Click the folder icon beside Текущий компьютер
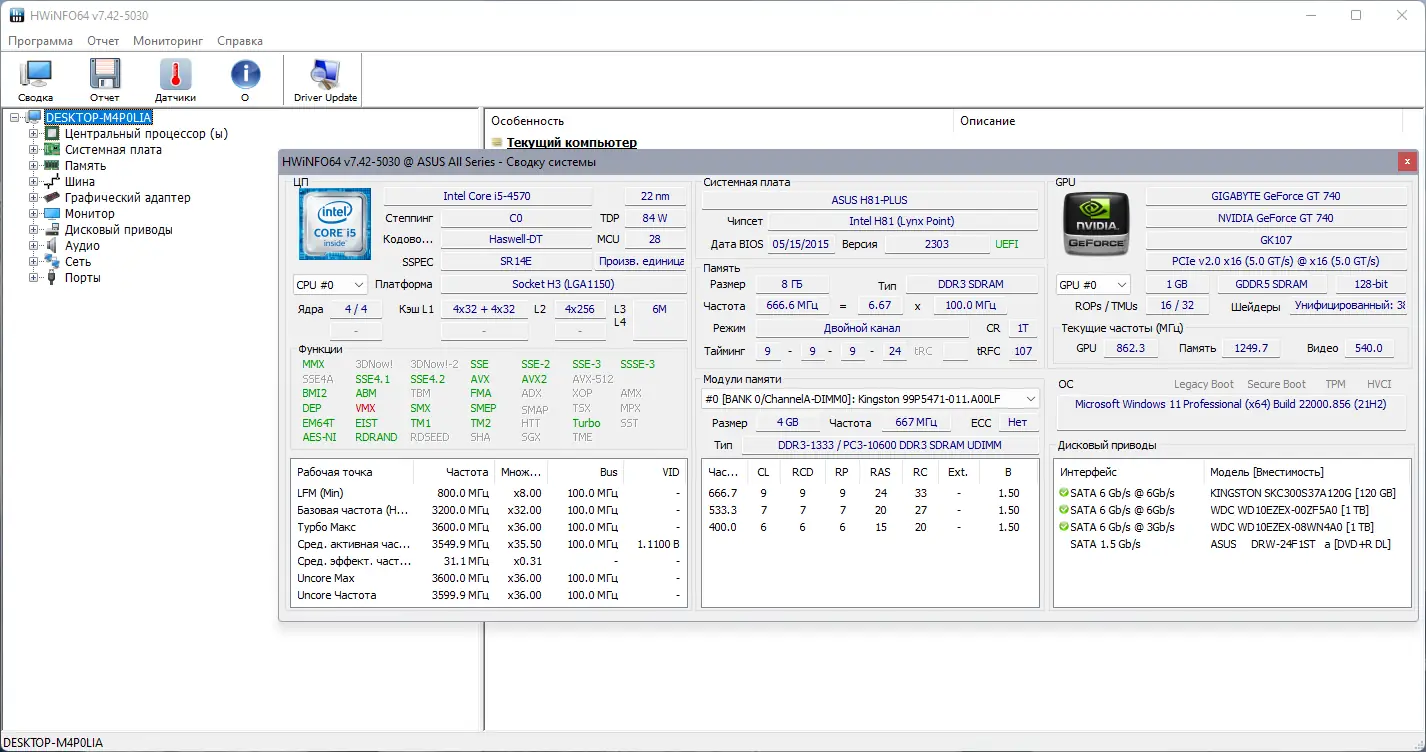This screenshot has width=1426, height=752. (497, 143)
